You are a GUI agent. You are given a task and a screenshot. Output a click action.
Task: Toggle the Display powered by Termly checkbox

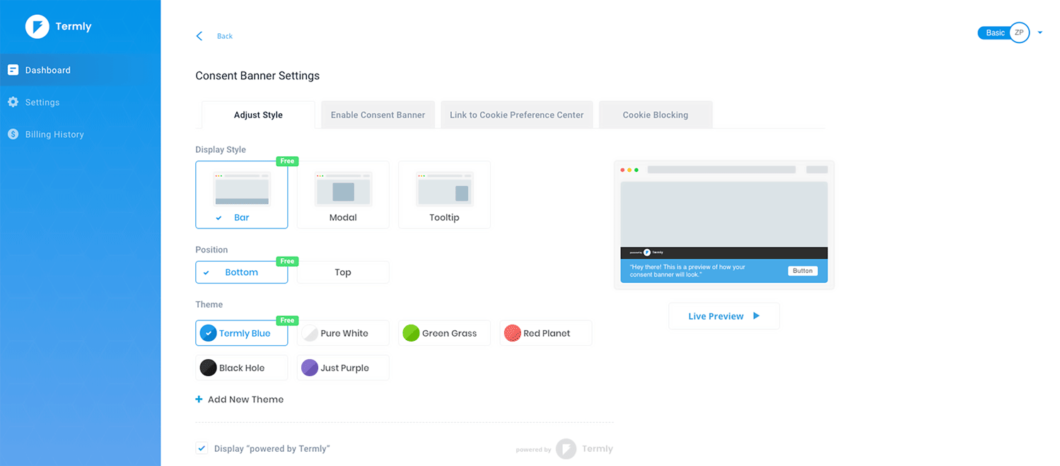pyautogui.click(x=201, y=448)
